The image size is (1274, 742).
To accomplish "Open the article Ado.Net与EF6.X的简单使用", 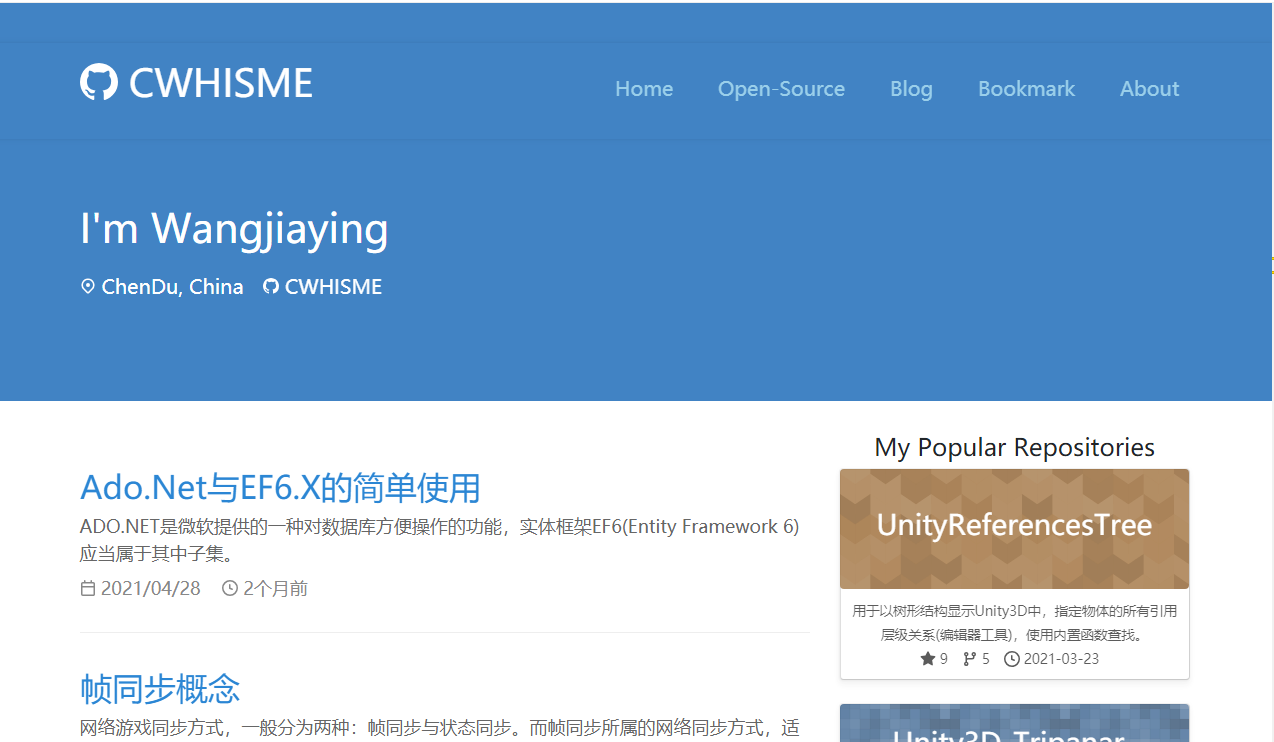I will (280, 488).
